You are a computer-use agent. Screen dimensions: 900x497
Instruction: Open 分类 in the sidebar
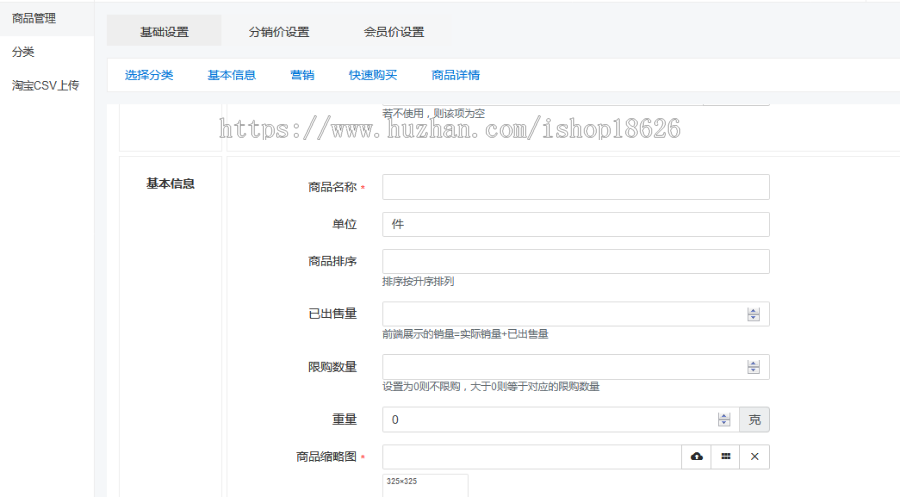point(23,52)
